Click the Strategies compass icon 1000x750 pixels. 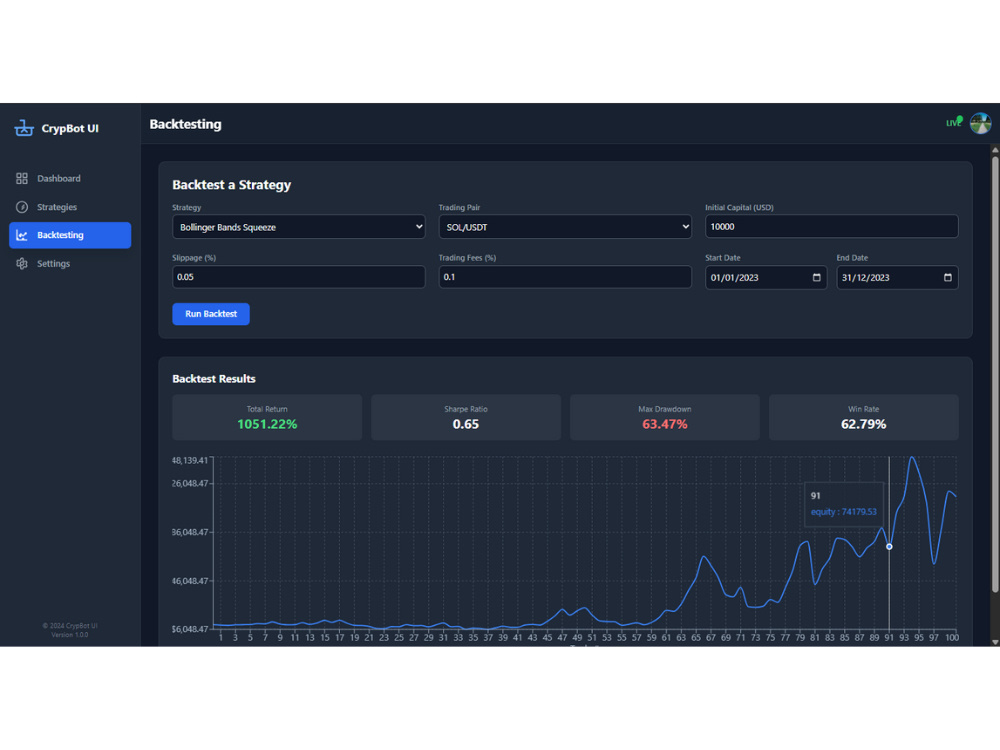[22, 207]
